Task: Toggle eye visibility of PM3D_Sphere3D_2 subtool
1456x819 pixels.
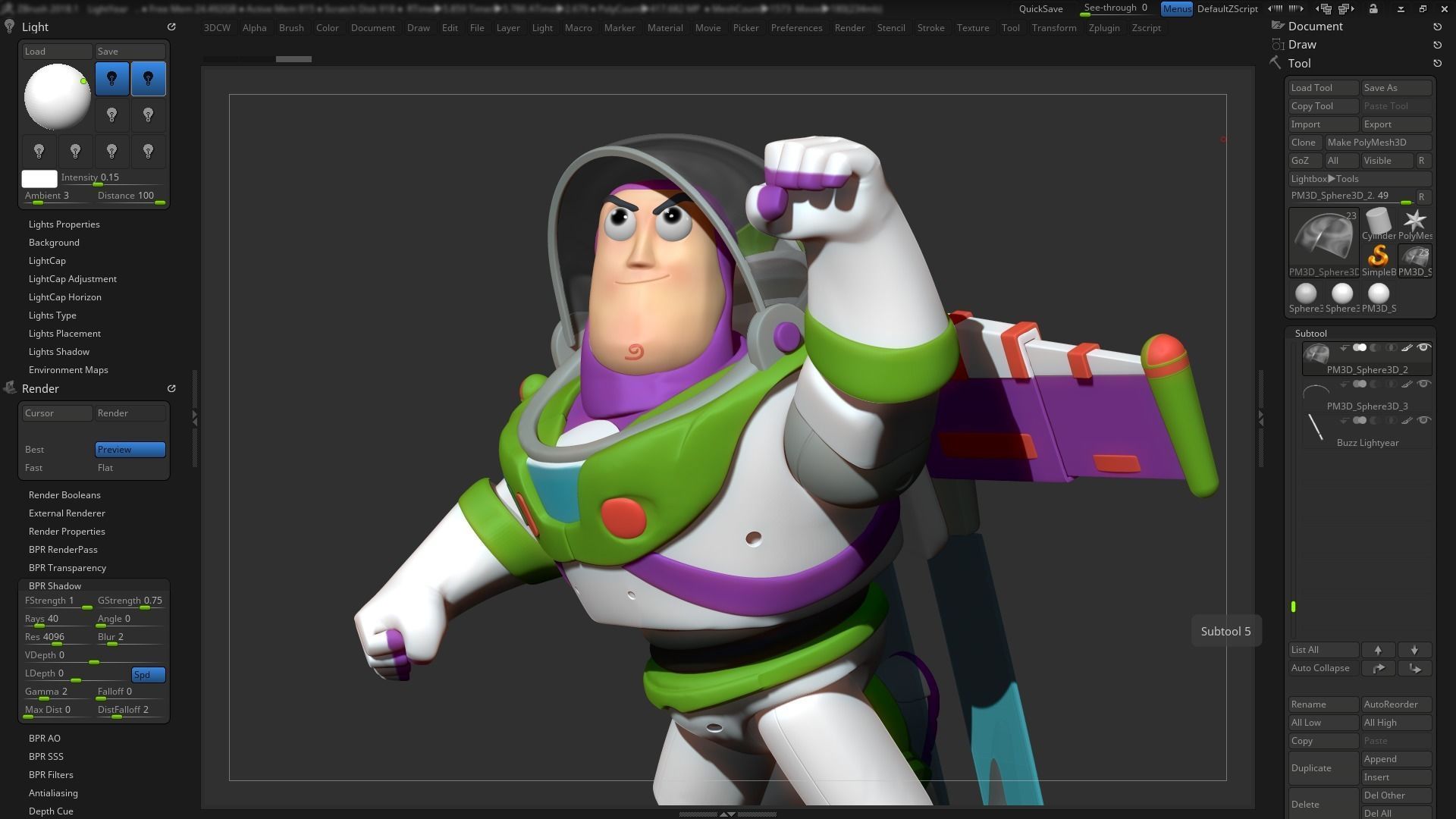Action: pyautogui.click(x=1423, y=348)
